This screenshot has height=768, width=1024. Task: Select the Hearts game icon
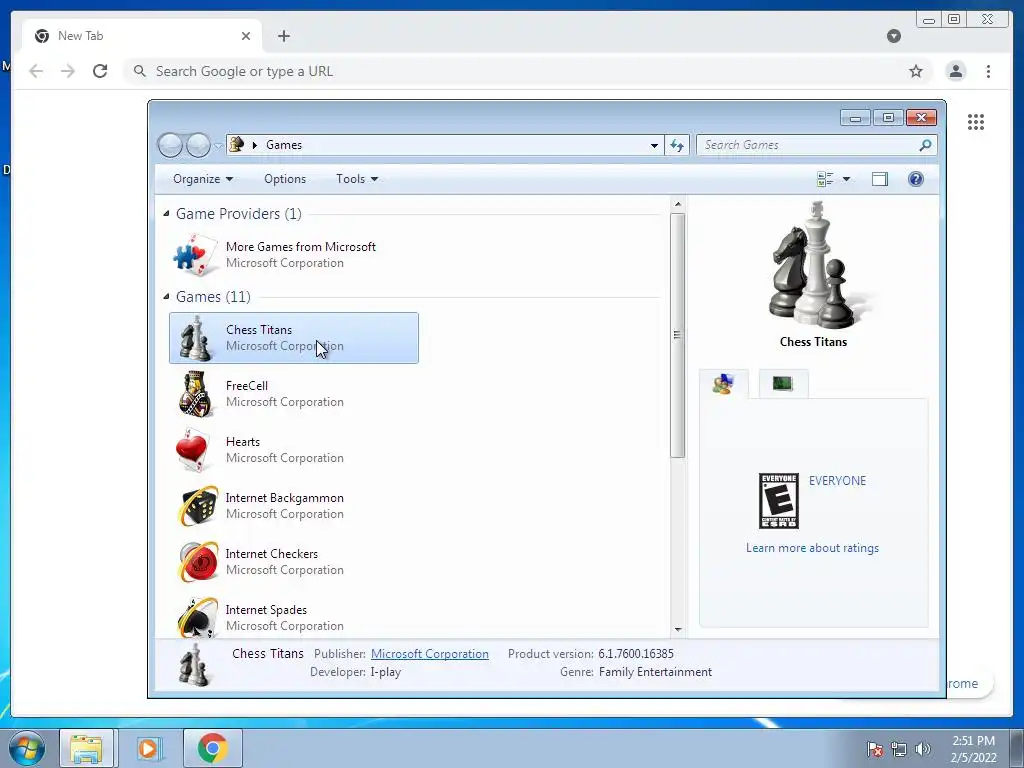[195, 450]
